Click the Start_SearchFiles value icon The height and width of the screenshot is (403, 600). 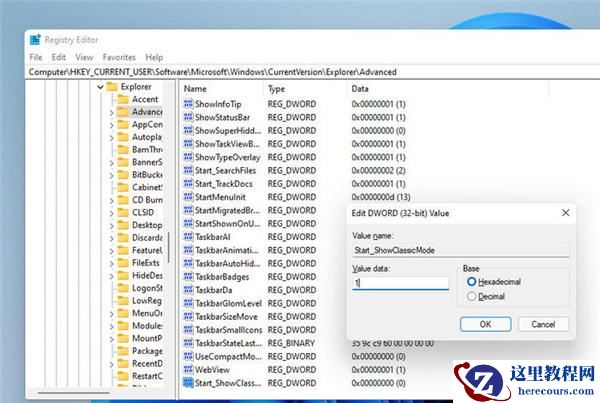188,170
